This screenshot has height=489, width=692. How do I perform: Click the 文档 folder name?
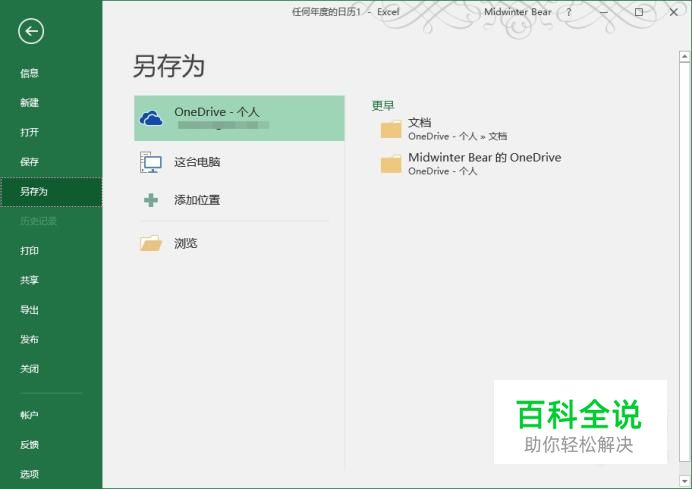pyautogui.click(x=419, y=122)
